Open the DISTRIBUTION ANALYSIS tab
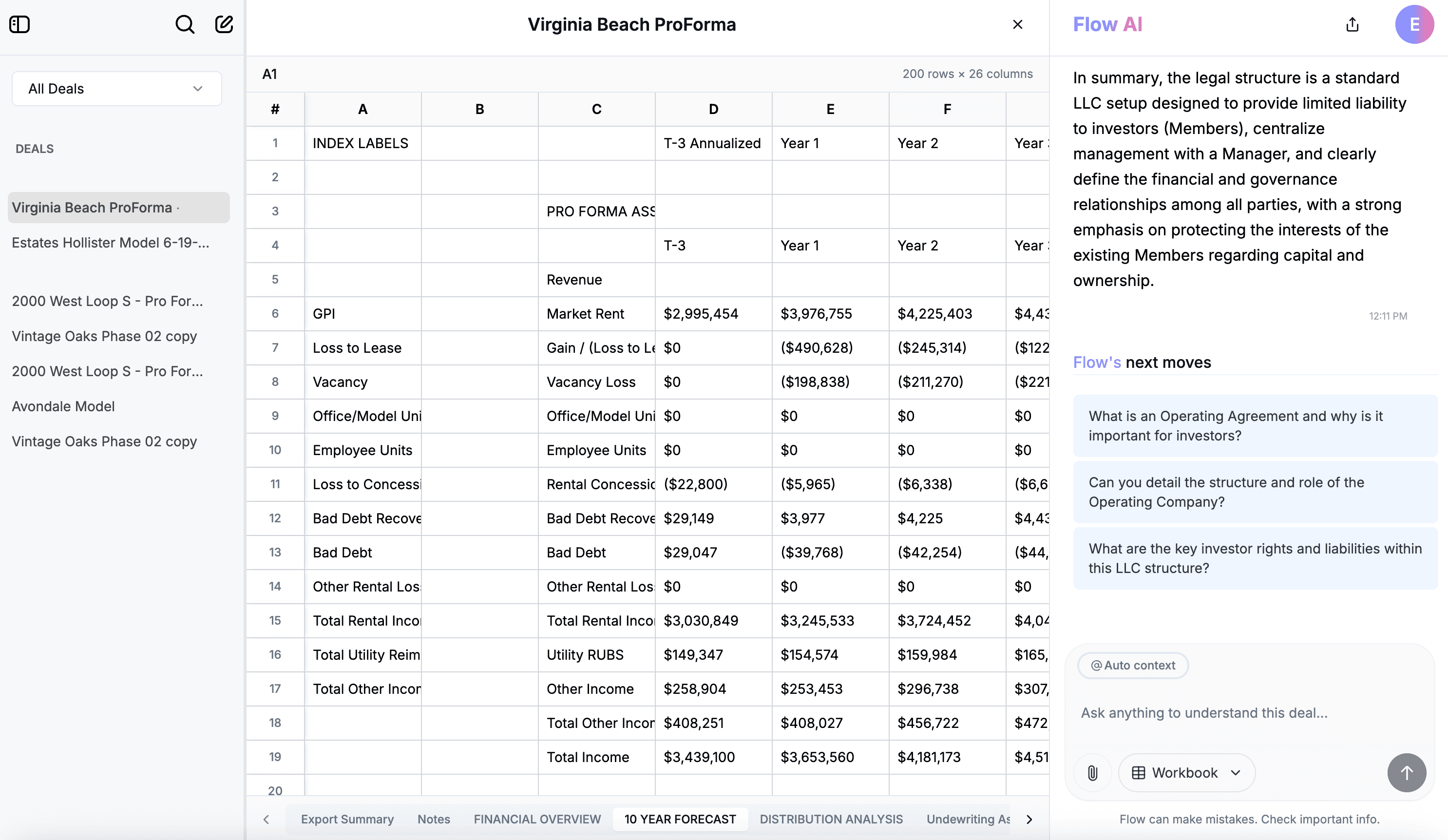 click(831, 820)
